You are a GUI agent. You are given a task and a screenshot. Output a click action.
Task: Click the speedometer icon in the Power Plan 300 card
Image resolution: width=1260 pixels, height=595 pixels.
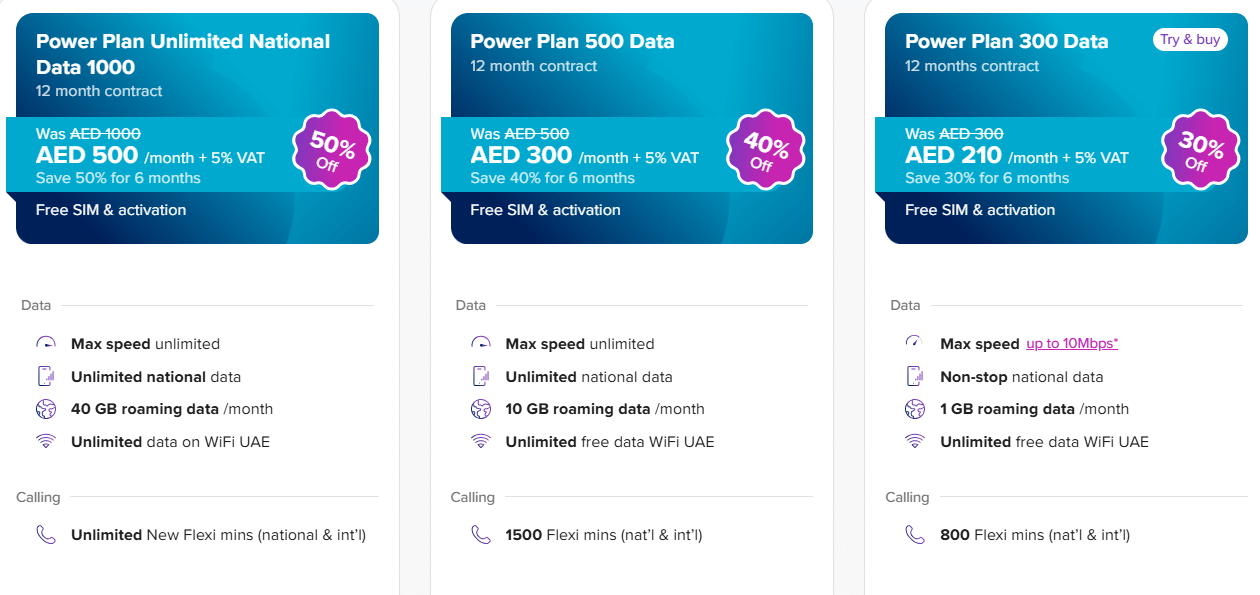(x=914, y=343)
